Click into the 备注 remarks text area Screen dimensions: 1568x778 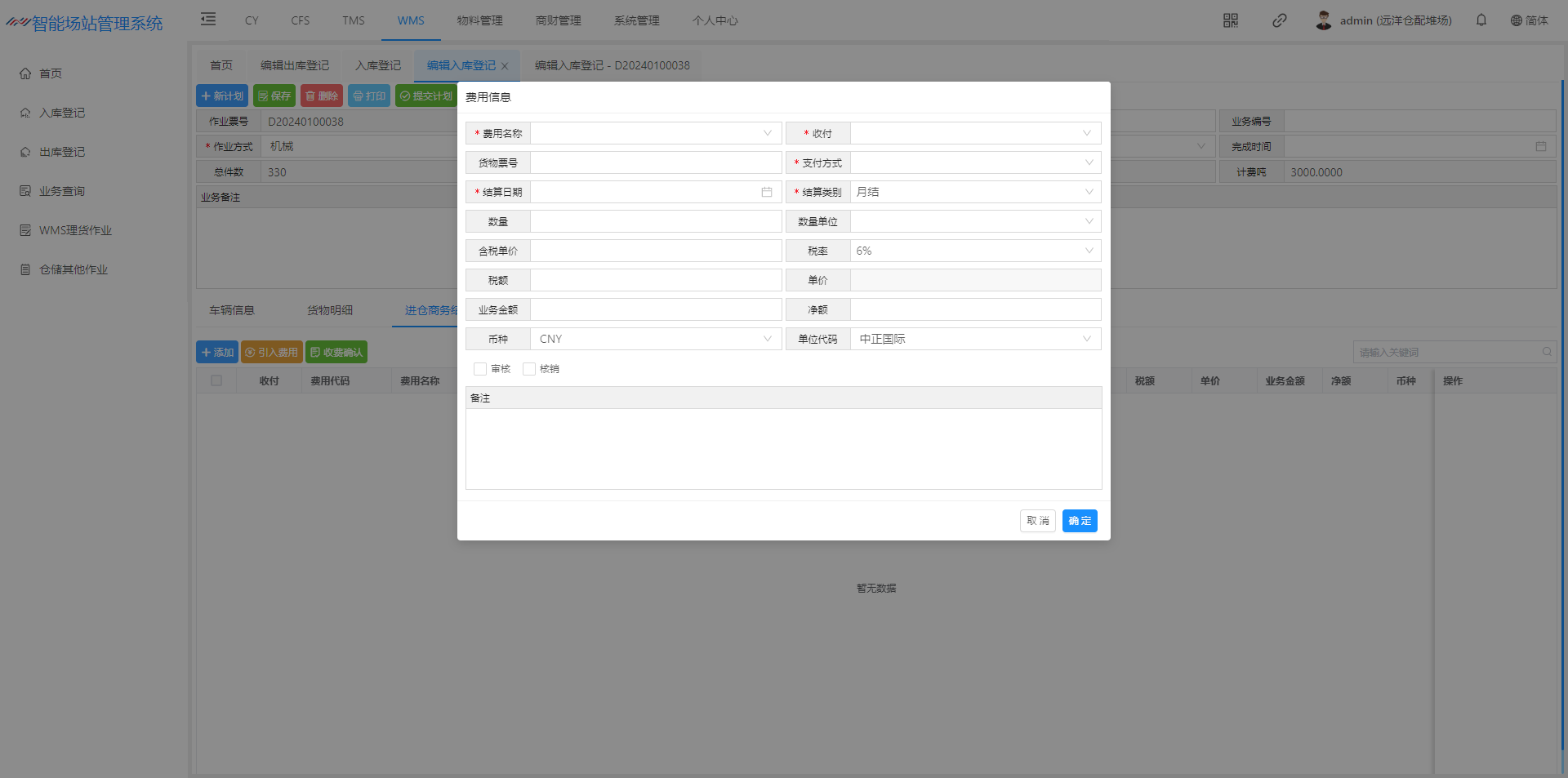(x=783, y=448)
